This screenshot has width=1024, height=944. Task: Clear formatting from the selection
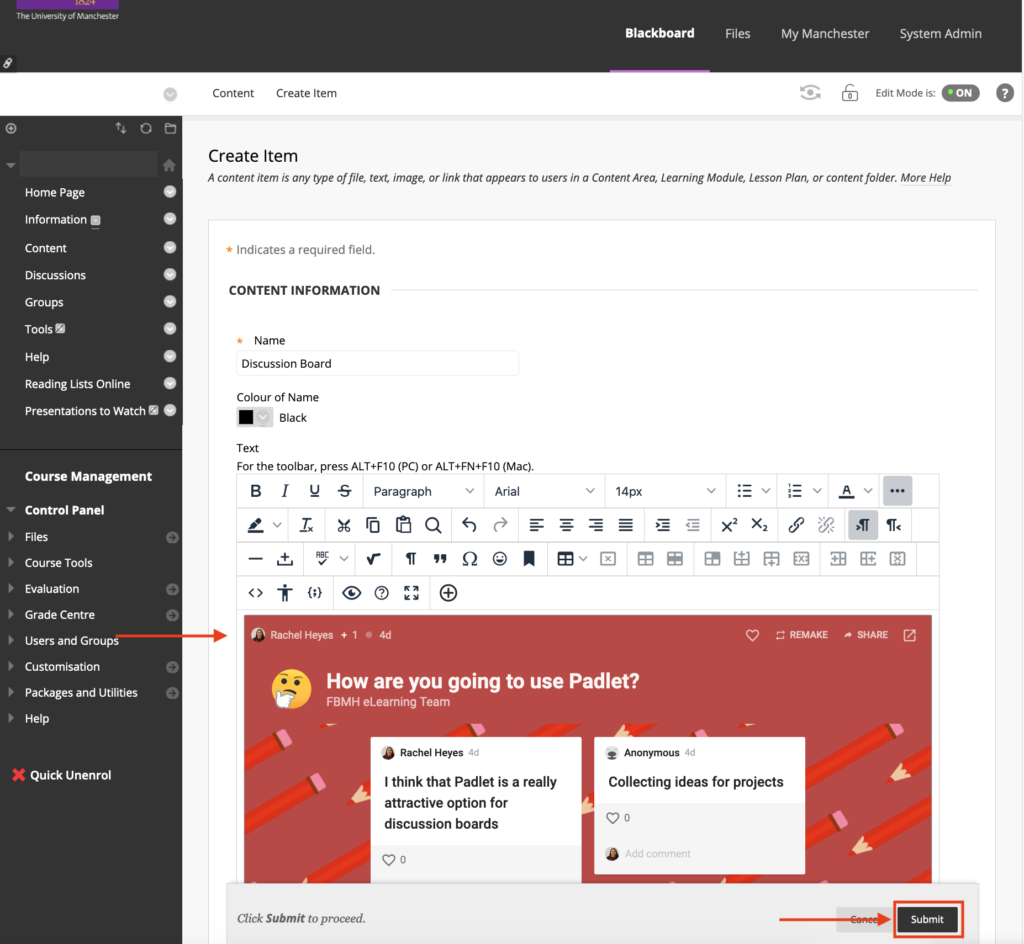click(306, 525)
